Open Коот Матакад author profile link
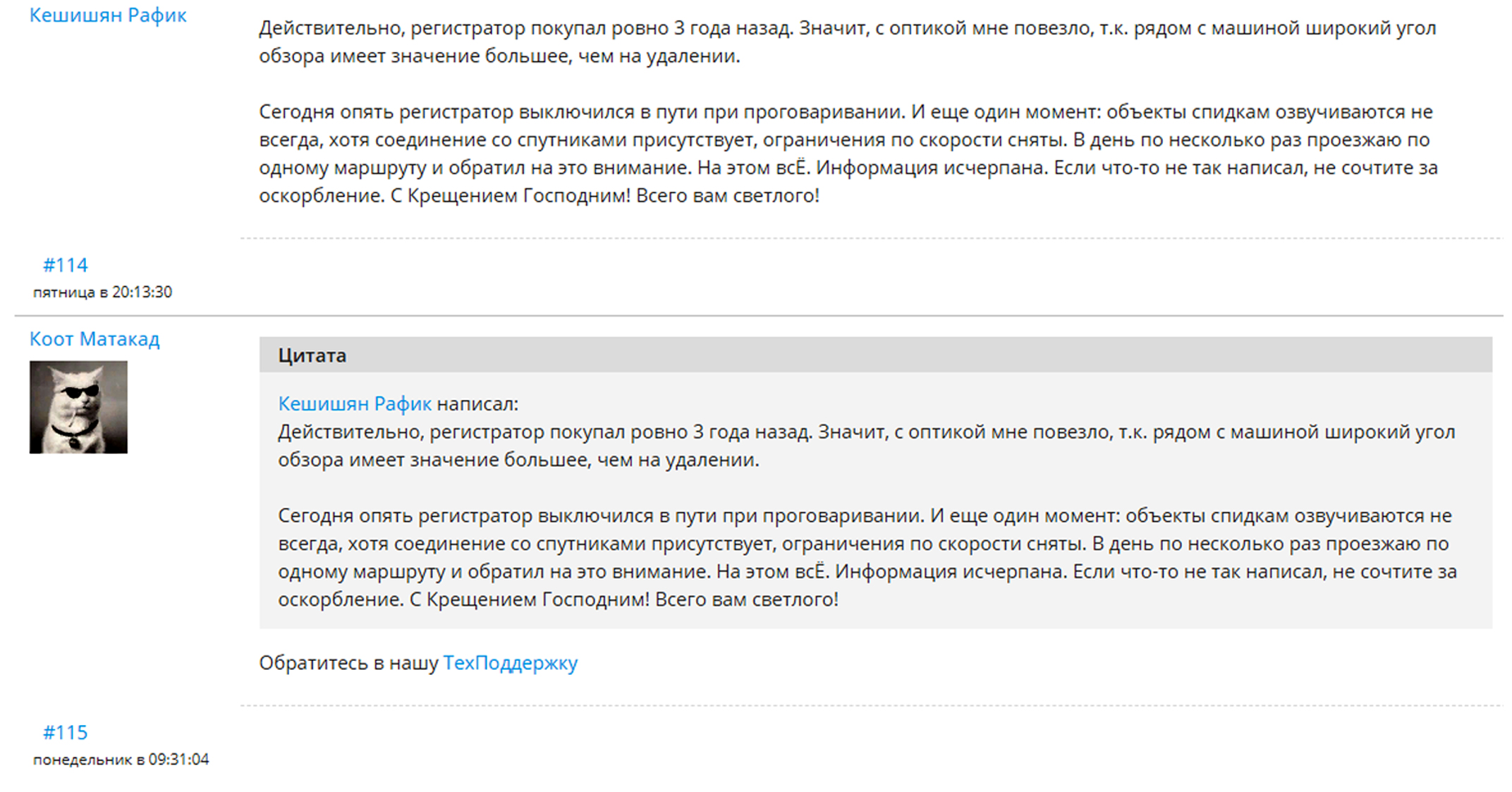1512x792 pixels. point(94,339)
